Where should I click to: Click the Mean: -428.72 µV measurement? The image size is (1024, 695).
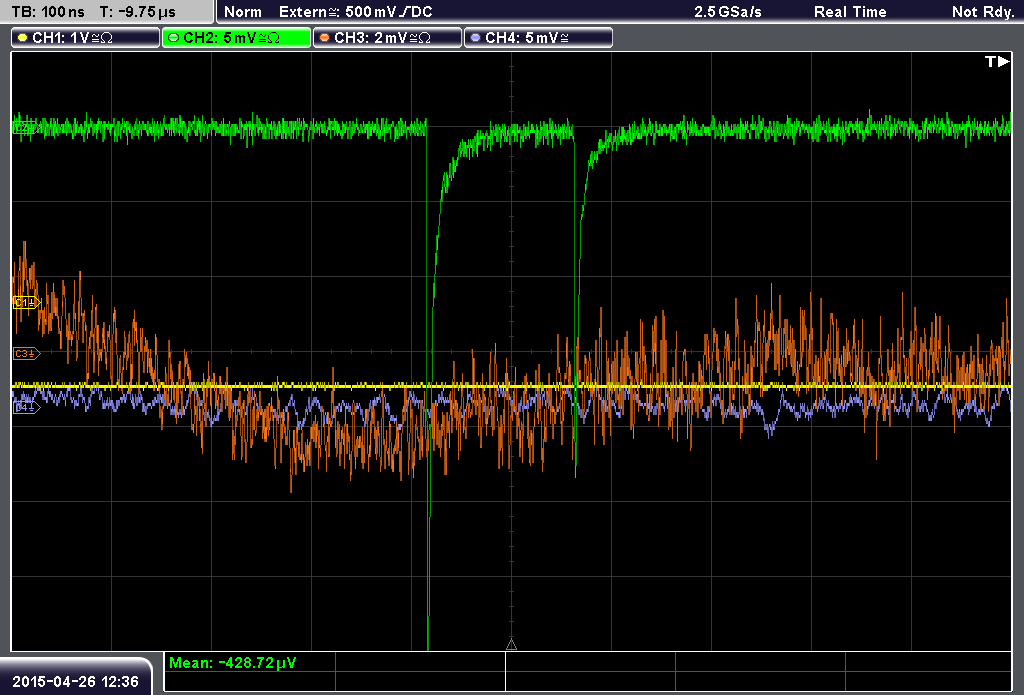coord(232,662)
